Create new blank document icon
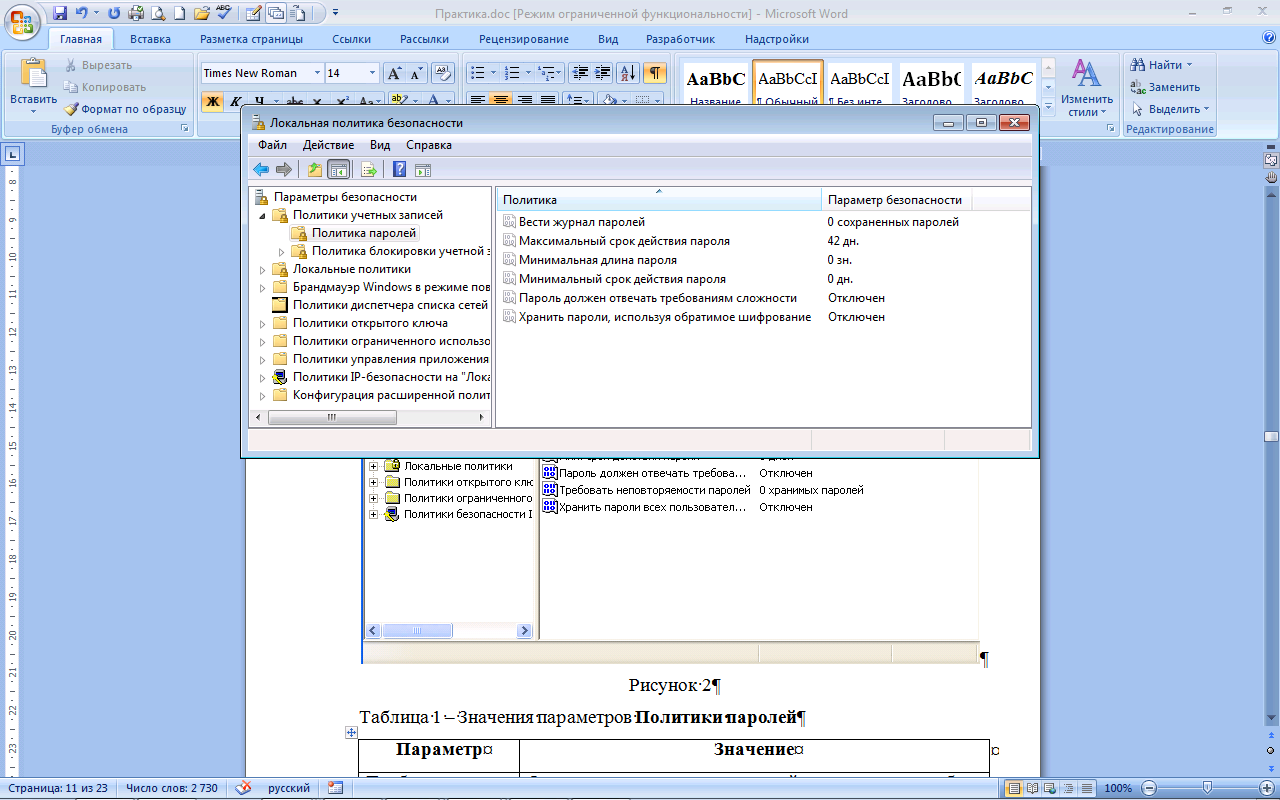The width and height of the screenshot is (1280, 800). (x=178, y=14)
